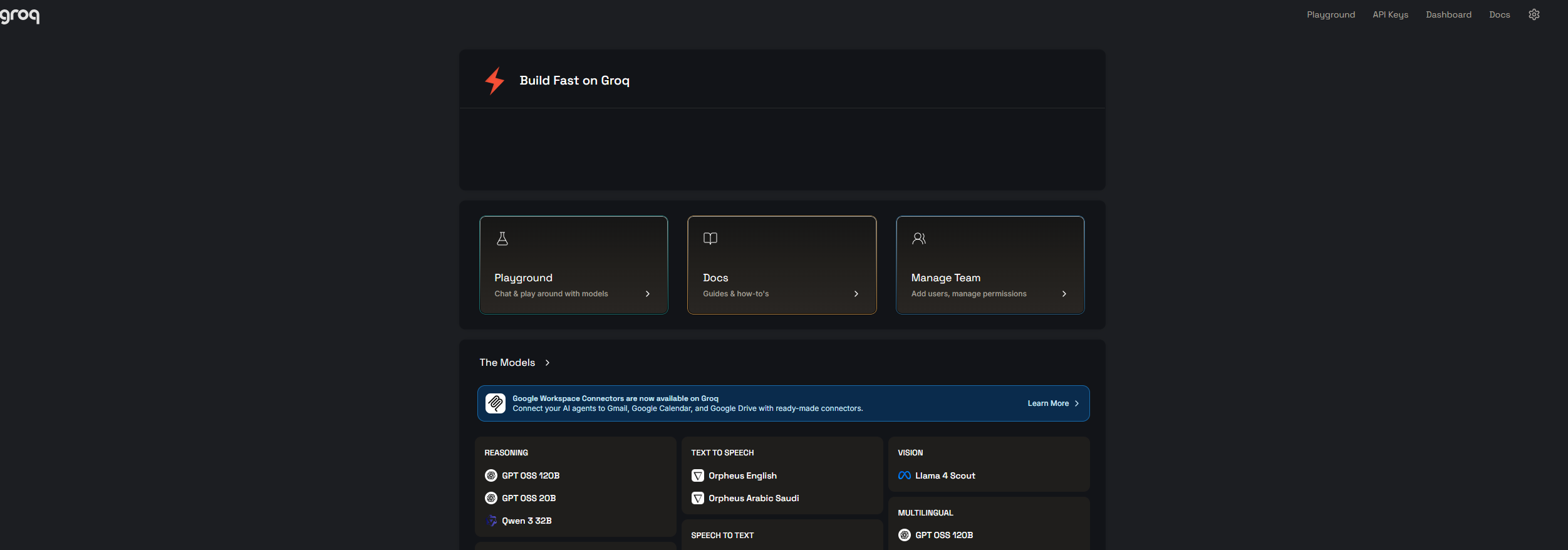Click the OpenAI icon beside GPT OSS 20B
Image resolution: width=1568 pixels, height=550 pixels.
(491, 498)
